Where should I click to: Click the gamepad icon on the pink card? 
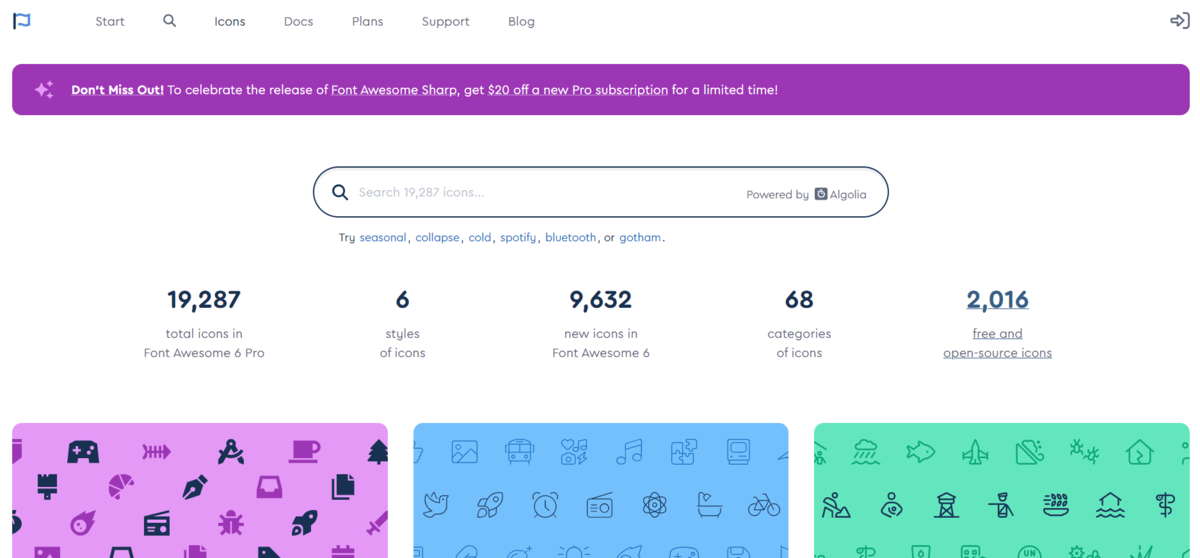click(x=83, y=452)
